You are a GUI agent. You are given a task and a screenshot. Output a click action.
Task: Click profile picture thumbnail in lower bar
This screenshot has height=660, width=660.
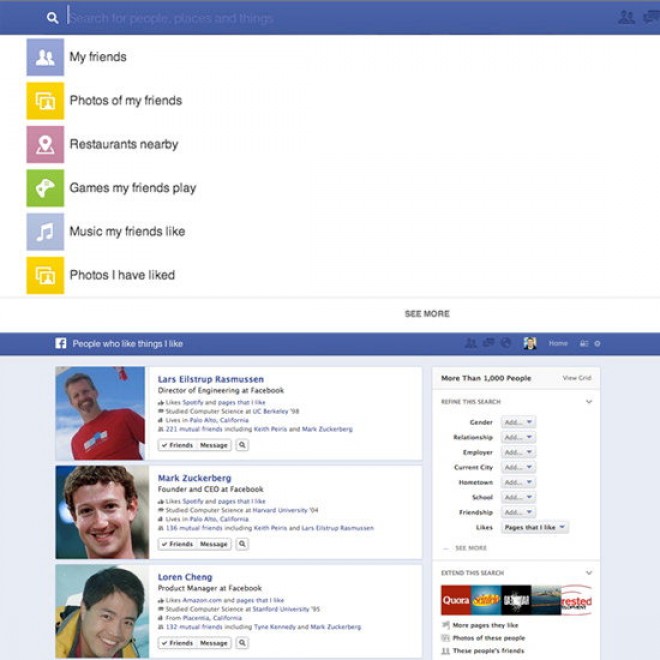click(x=530, y=343)
